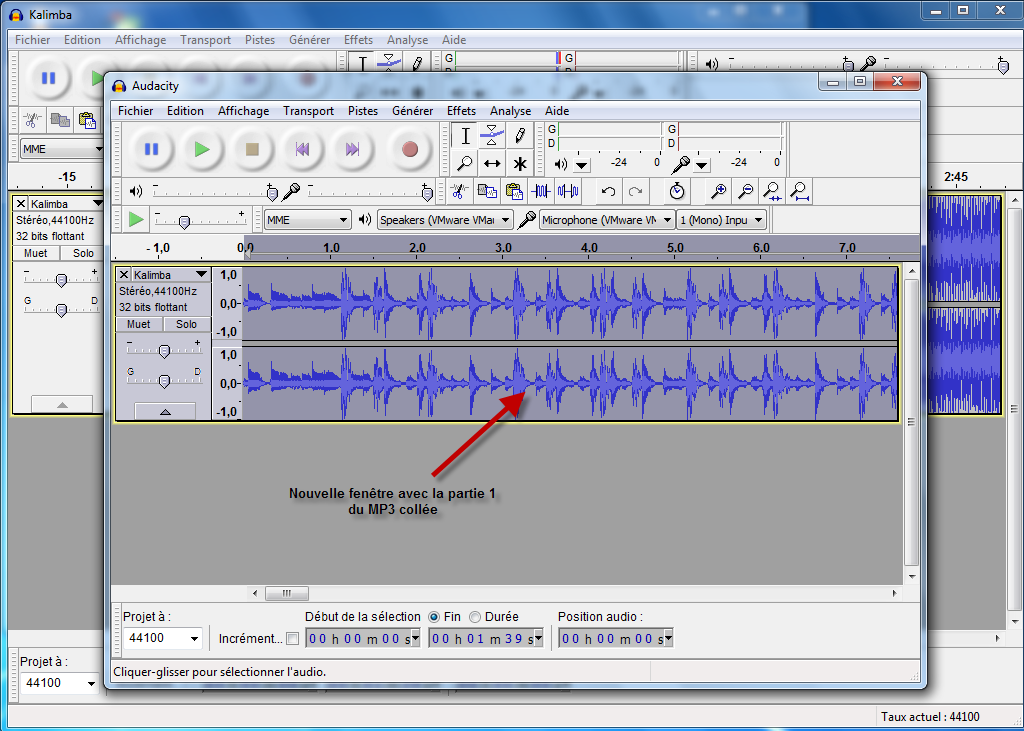Click the Zoom In magnifier icon
1024x731 pixels.
tap(719, 191)
